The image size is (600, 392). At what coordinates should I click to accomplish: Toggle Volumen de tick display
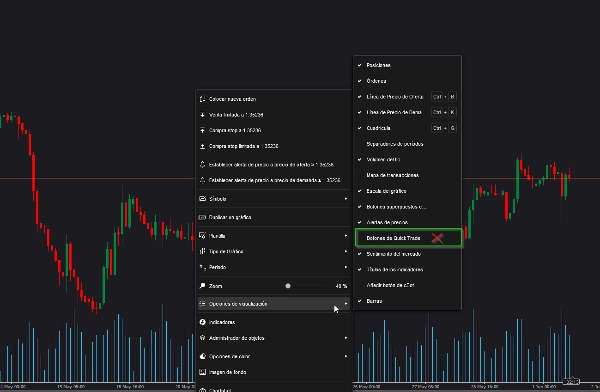pos(408,160)
